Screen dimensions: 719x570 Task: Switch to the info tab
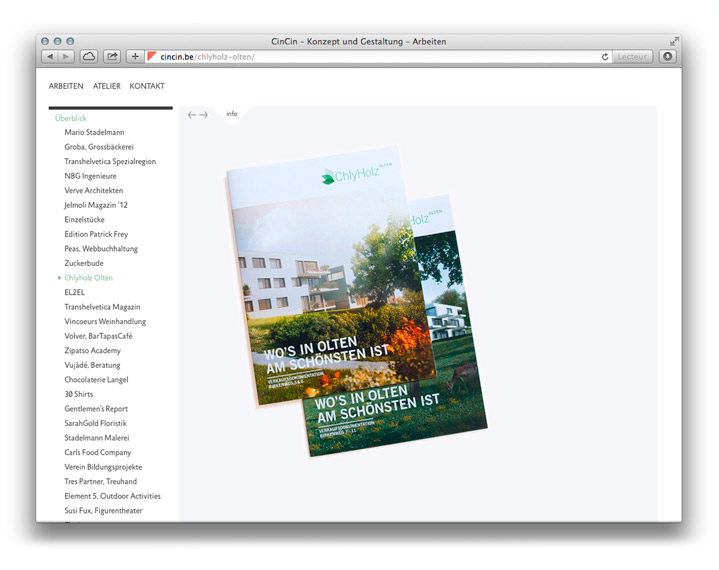(232, 114)
